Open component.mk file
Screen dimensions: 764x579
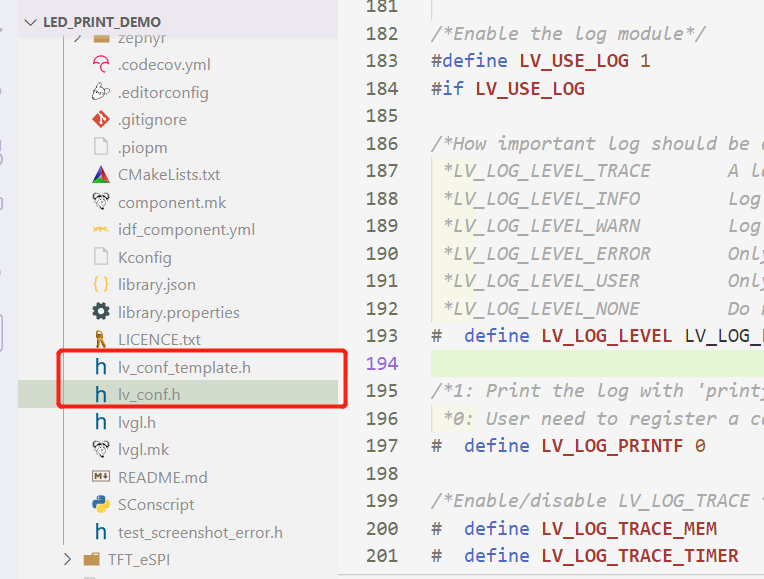(172, 202)
